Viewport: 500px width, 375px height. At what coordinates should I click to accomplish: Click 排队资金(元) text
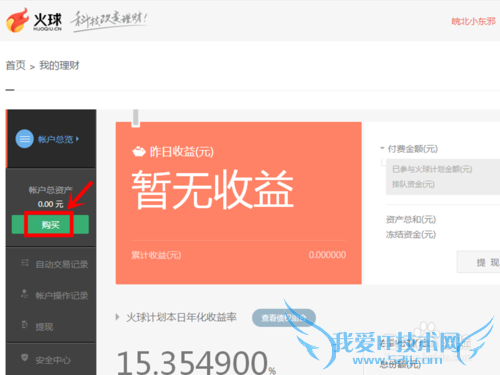coord(413,184)
